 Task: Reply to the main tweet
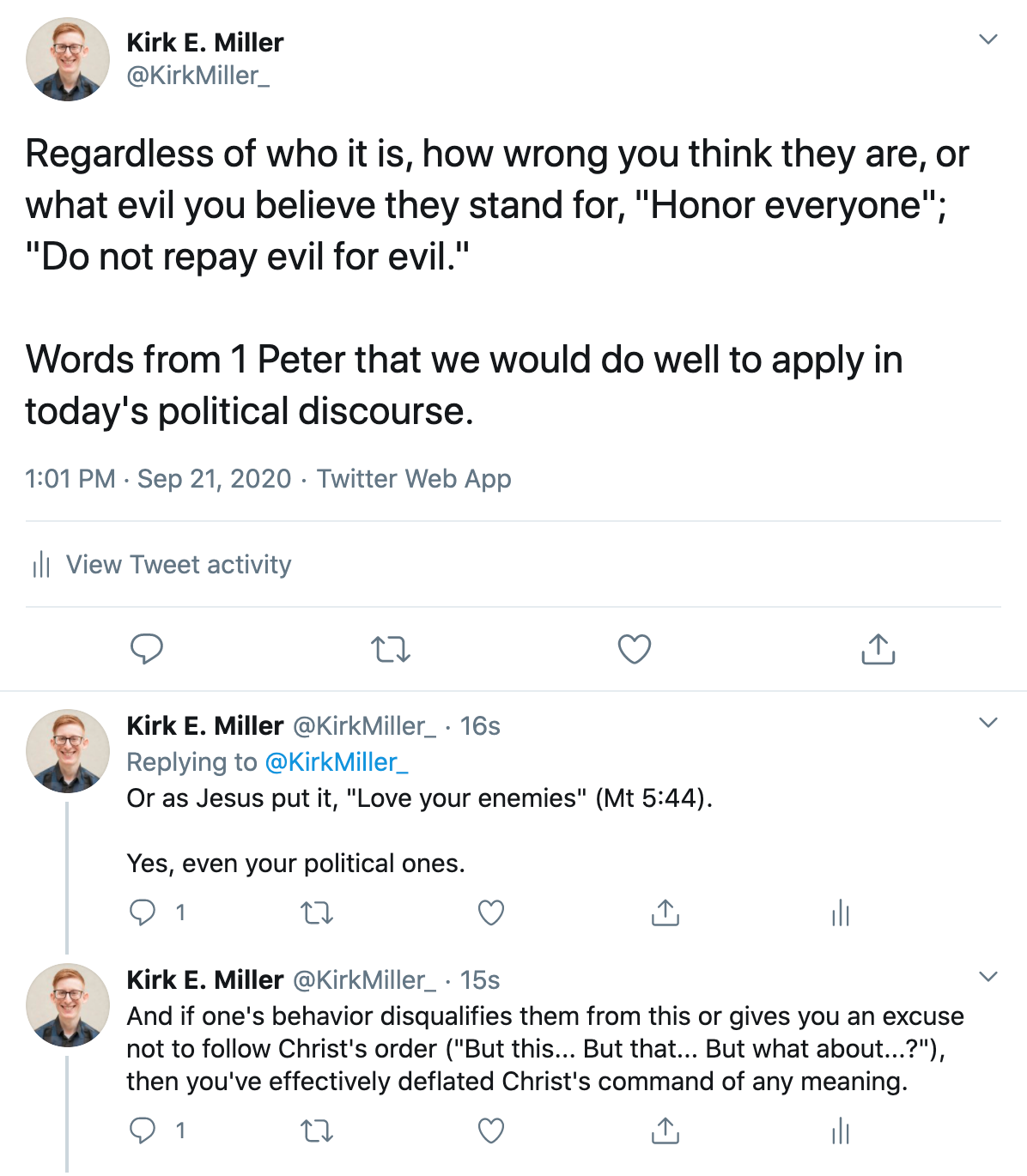pos(147,649)
